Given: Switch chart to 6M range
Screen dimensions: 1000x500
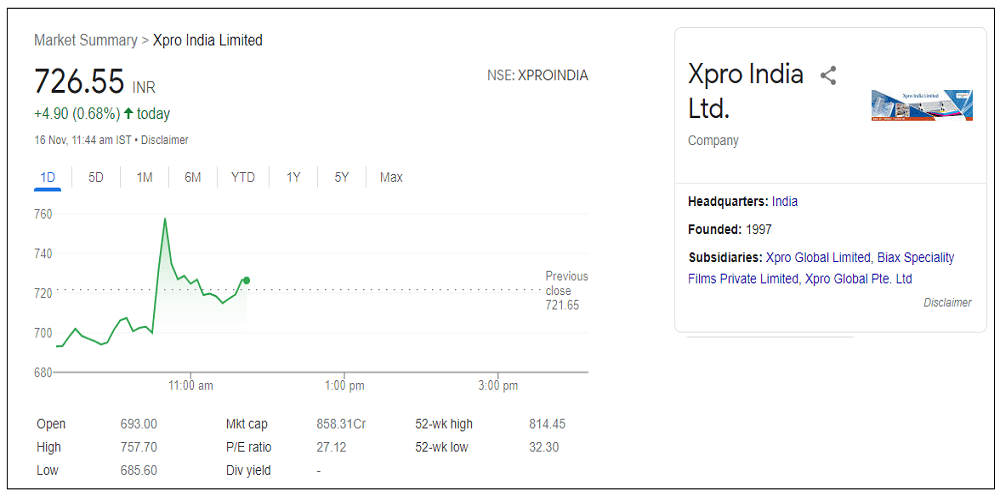Looking at the screenshot, I should 193,177.
